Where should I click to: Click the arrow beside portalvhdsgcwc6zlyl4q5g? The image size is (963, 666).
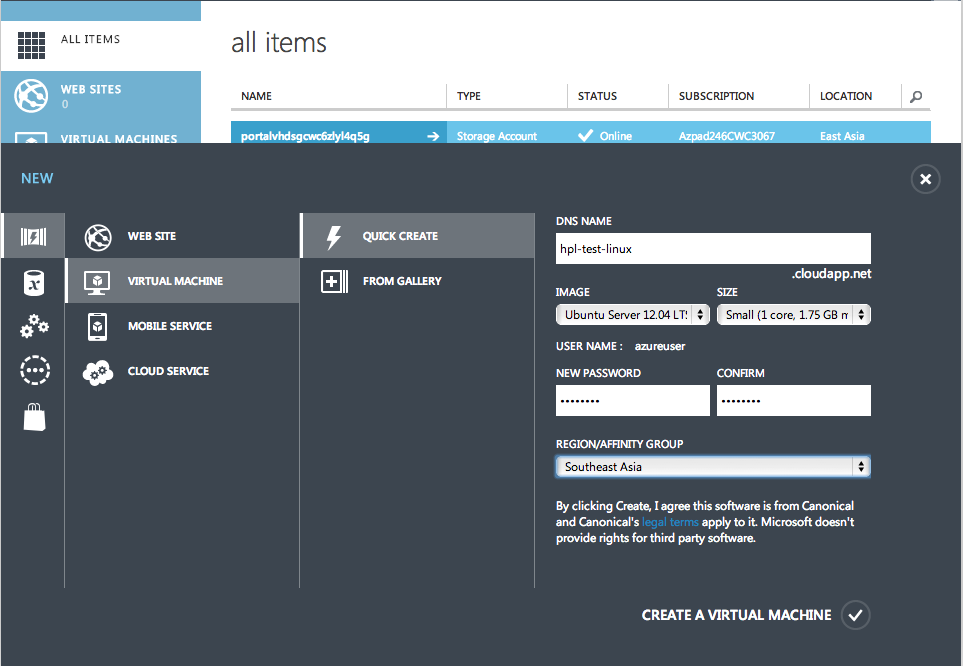point(433,136)
